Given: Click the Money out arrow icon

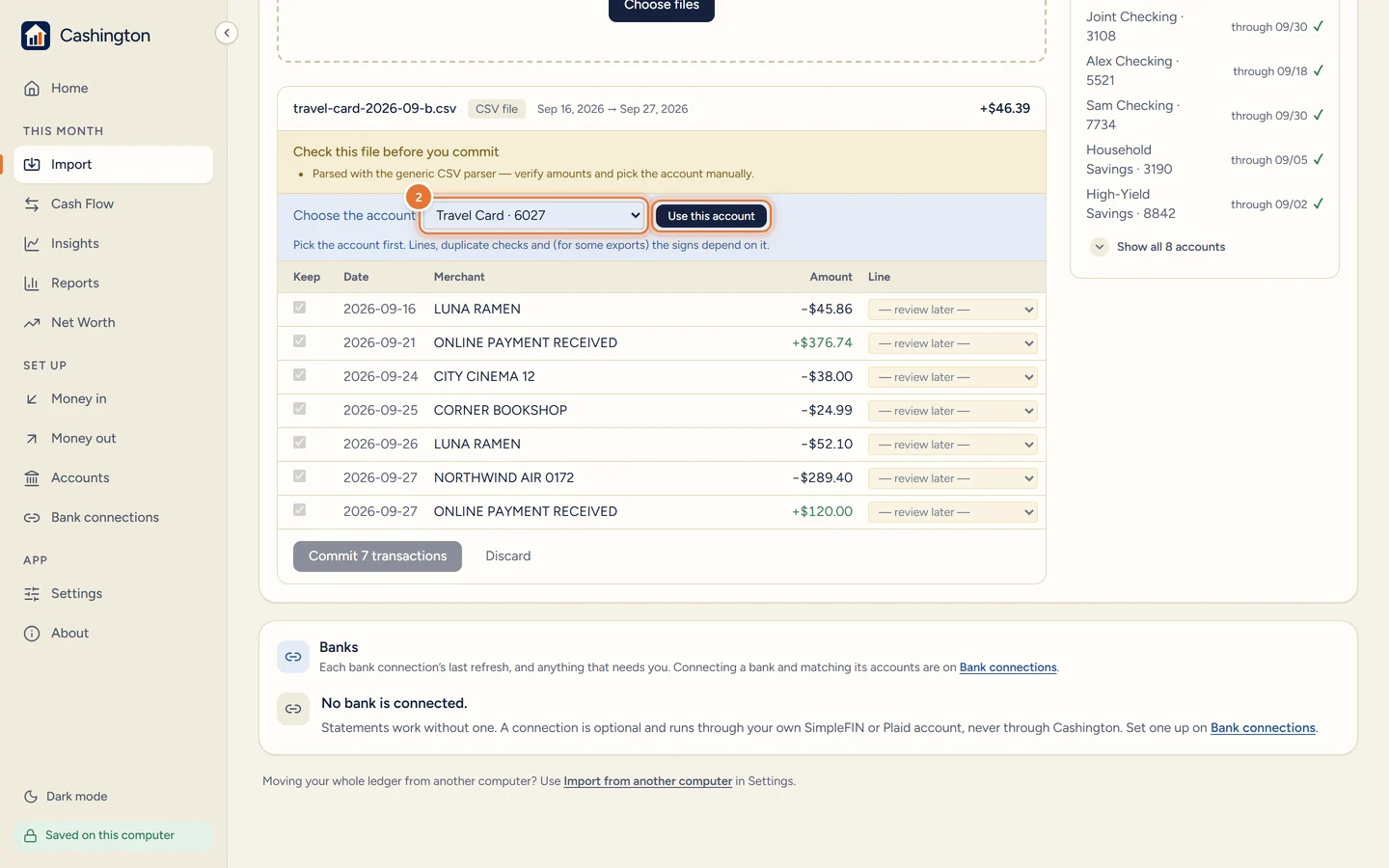Looking at the screenshot, I should coord(32,439).
